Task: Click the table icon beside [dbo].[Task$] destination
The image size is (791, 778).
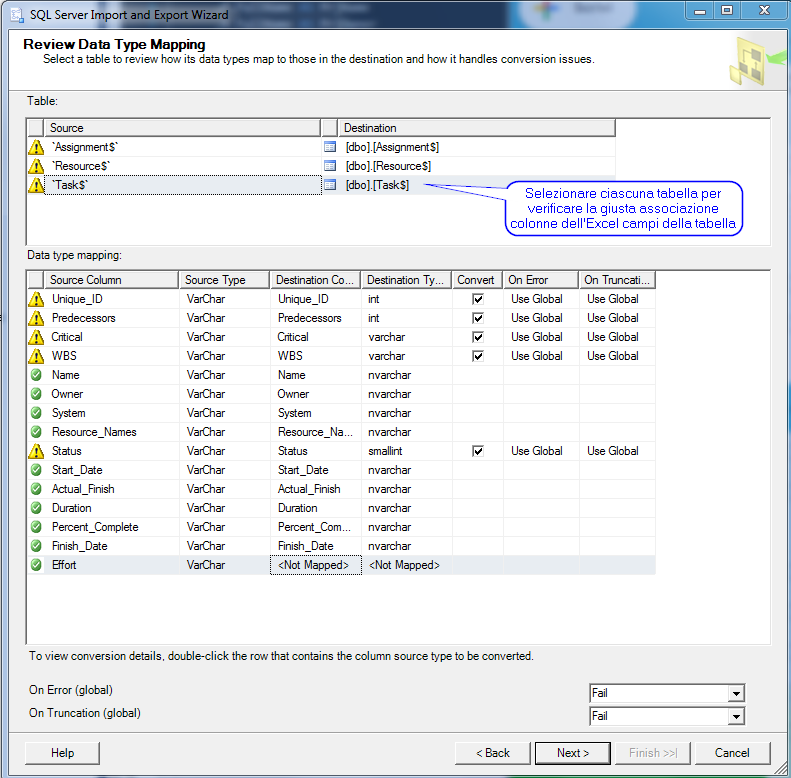Action: click(330, 185)
